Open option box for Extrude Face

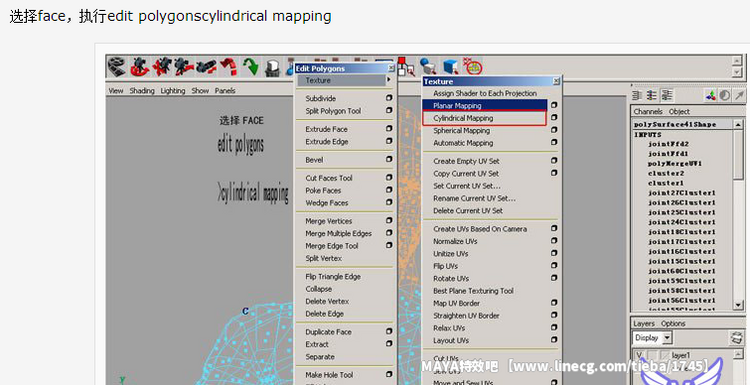coord(389,128)
